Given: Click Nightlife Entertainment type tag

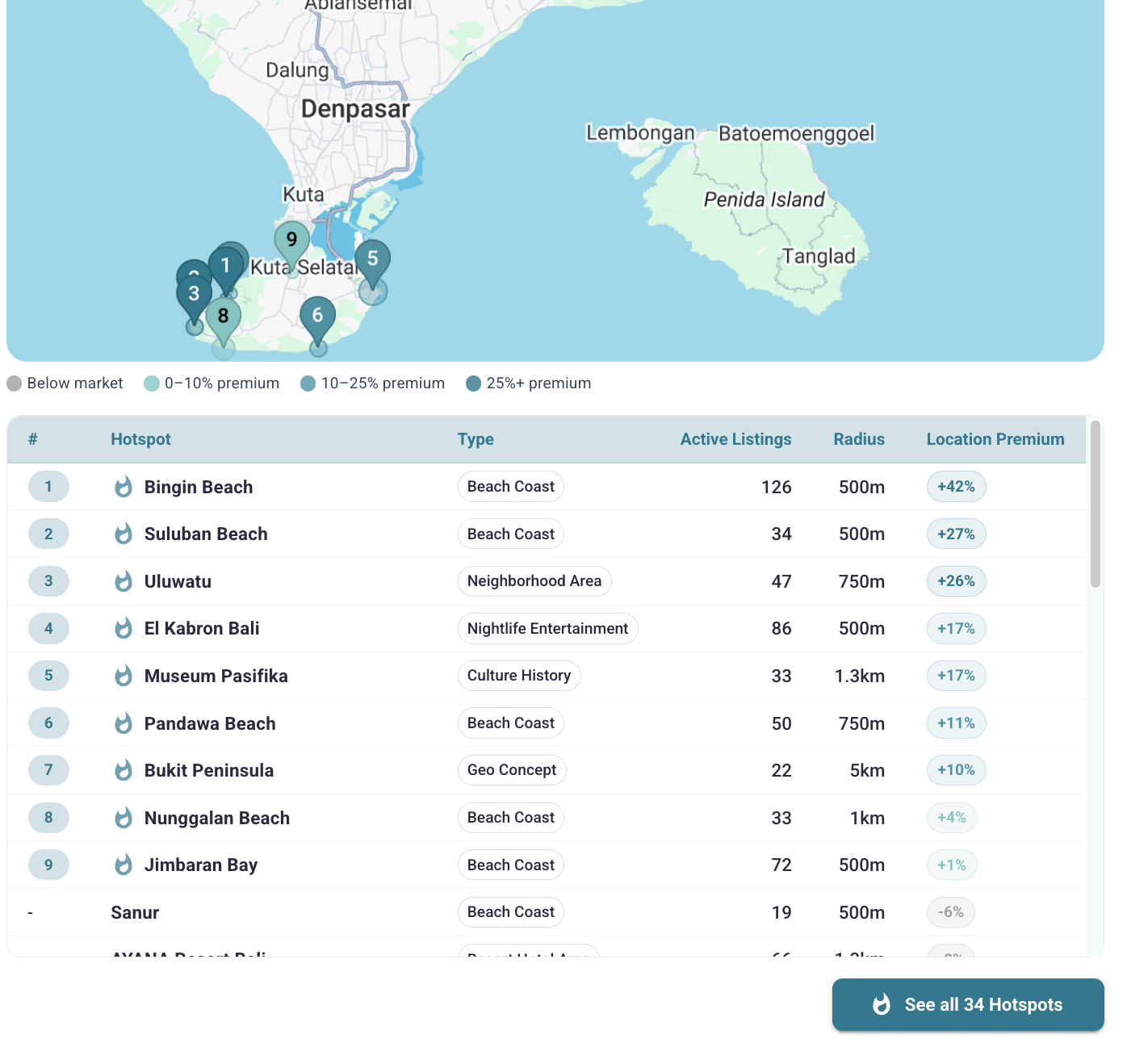Looking at the screenshot, I should tap(547, 628).
